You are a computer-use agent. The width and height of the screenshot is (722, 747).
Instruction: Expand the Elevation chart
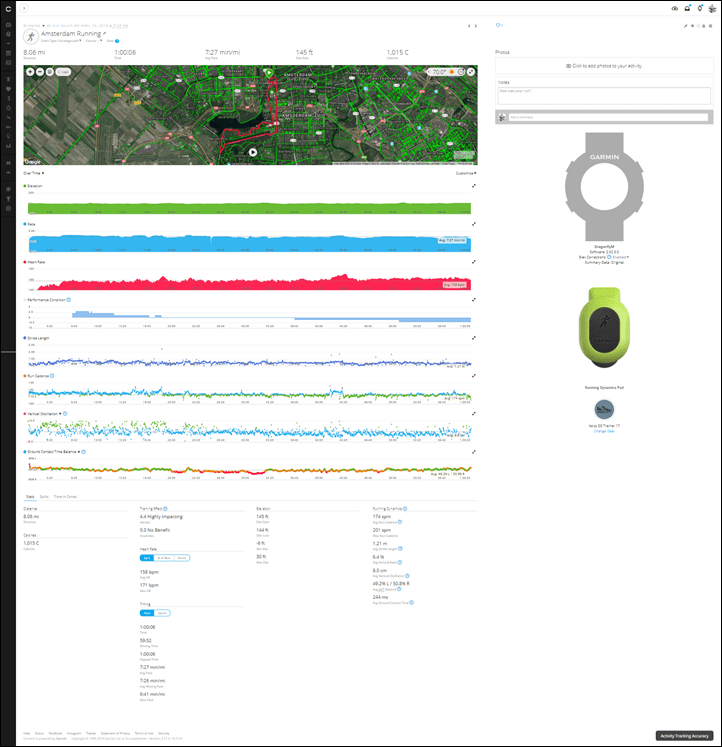click(474, 186)
